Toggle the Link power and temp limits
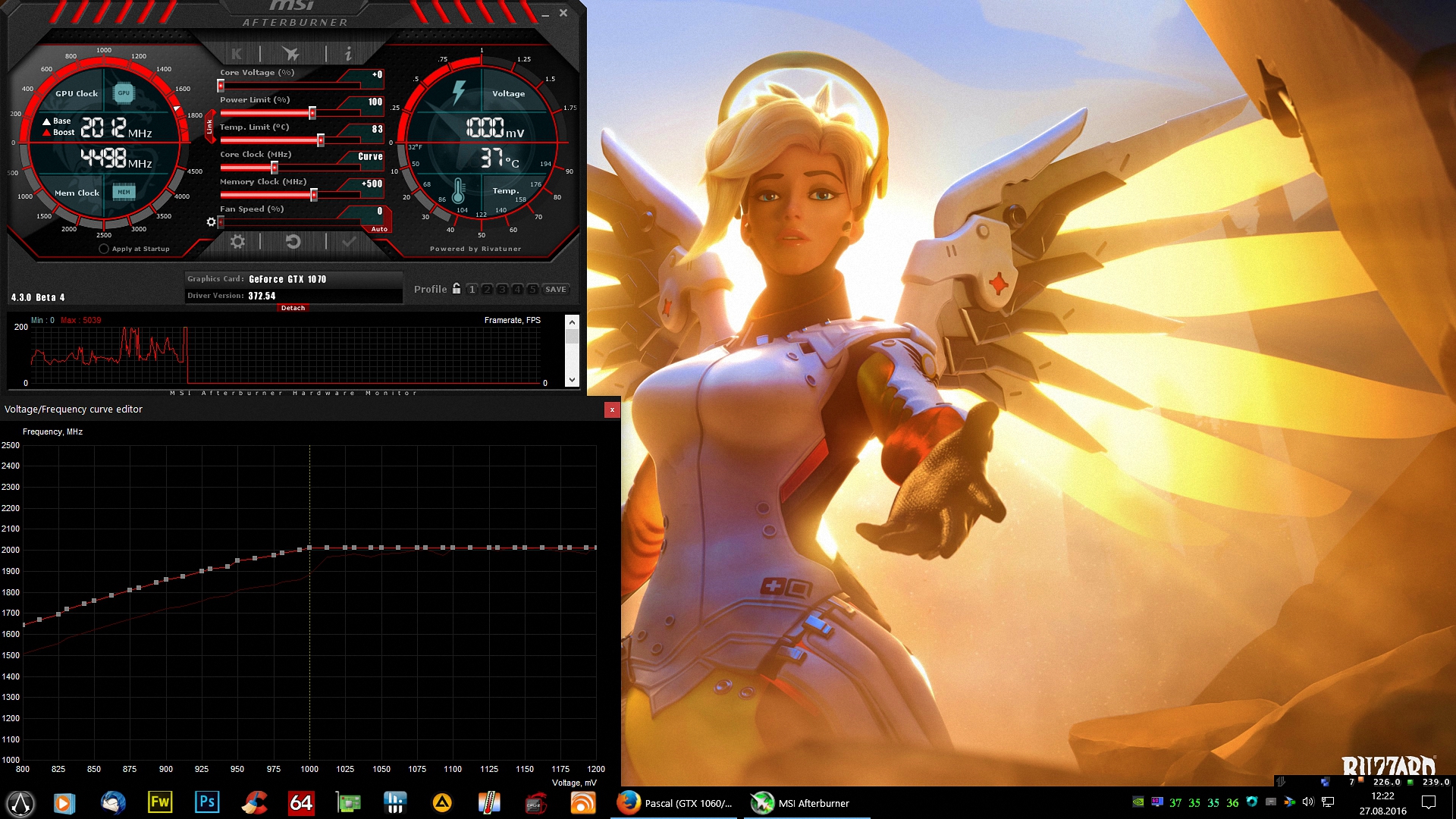This screenshot has height=819, width=1456. 210,127
